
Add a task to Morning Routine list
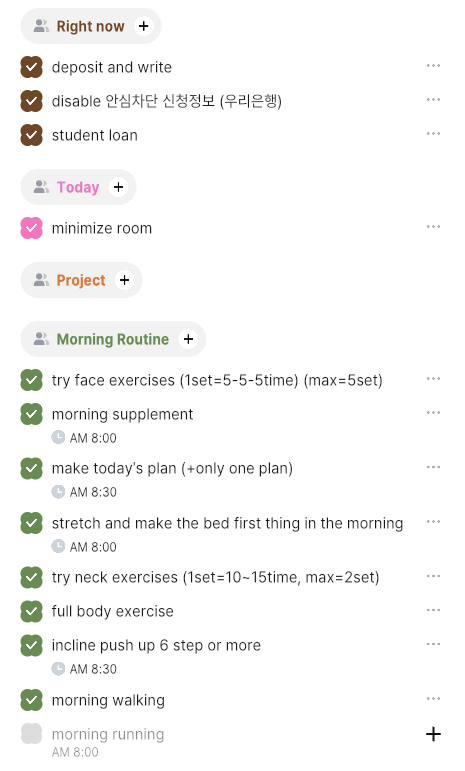188,339
